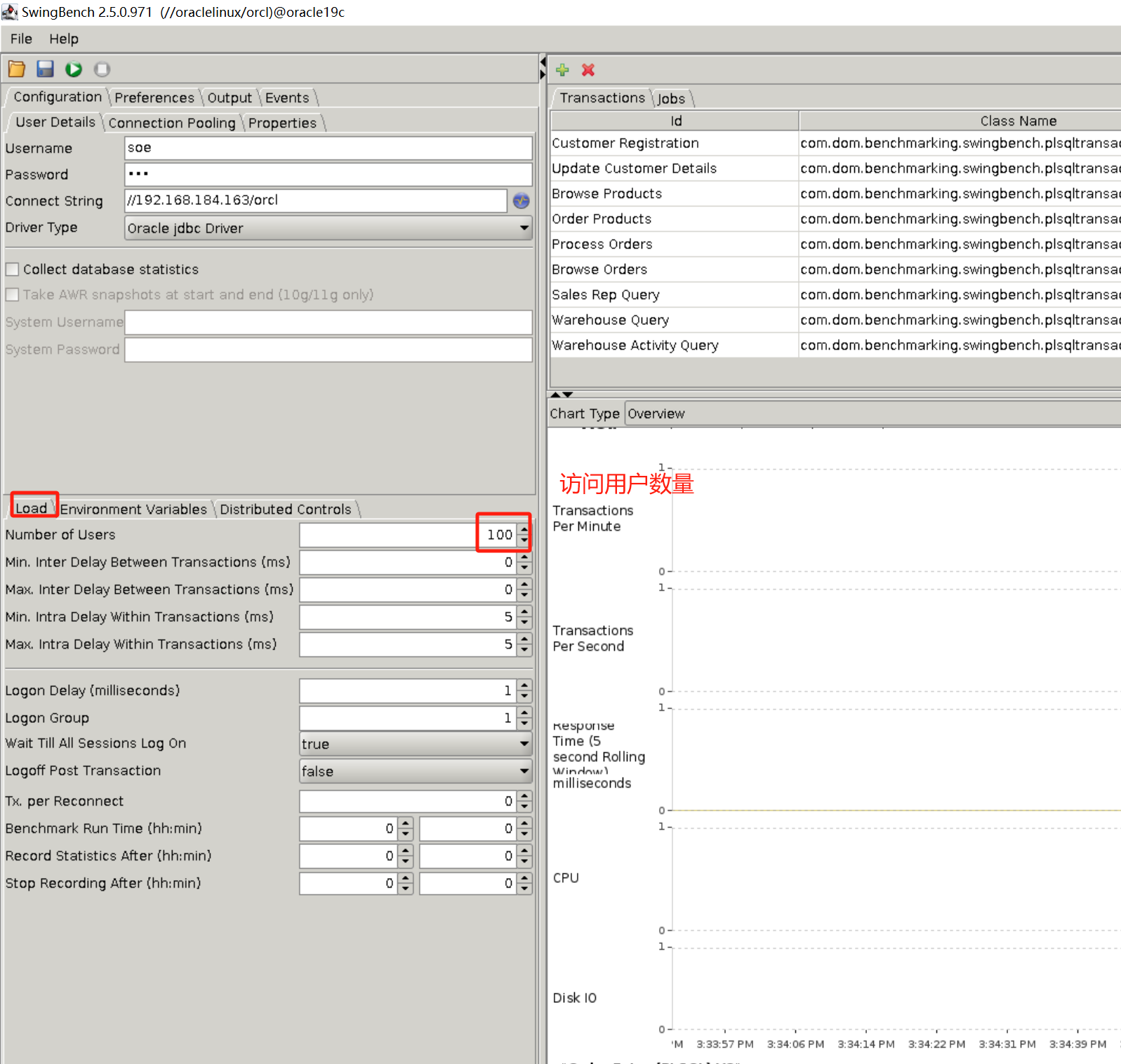The height and width of the screenshot is (1064, 1121).
Task: Open the Environment Variables tab
Action: pyautogui.click(x=133, y=509)
